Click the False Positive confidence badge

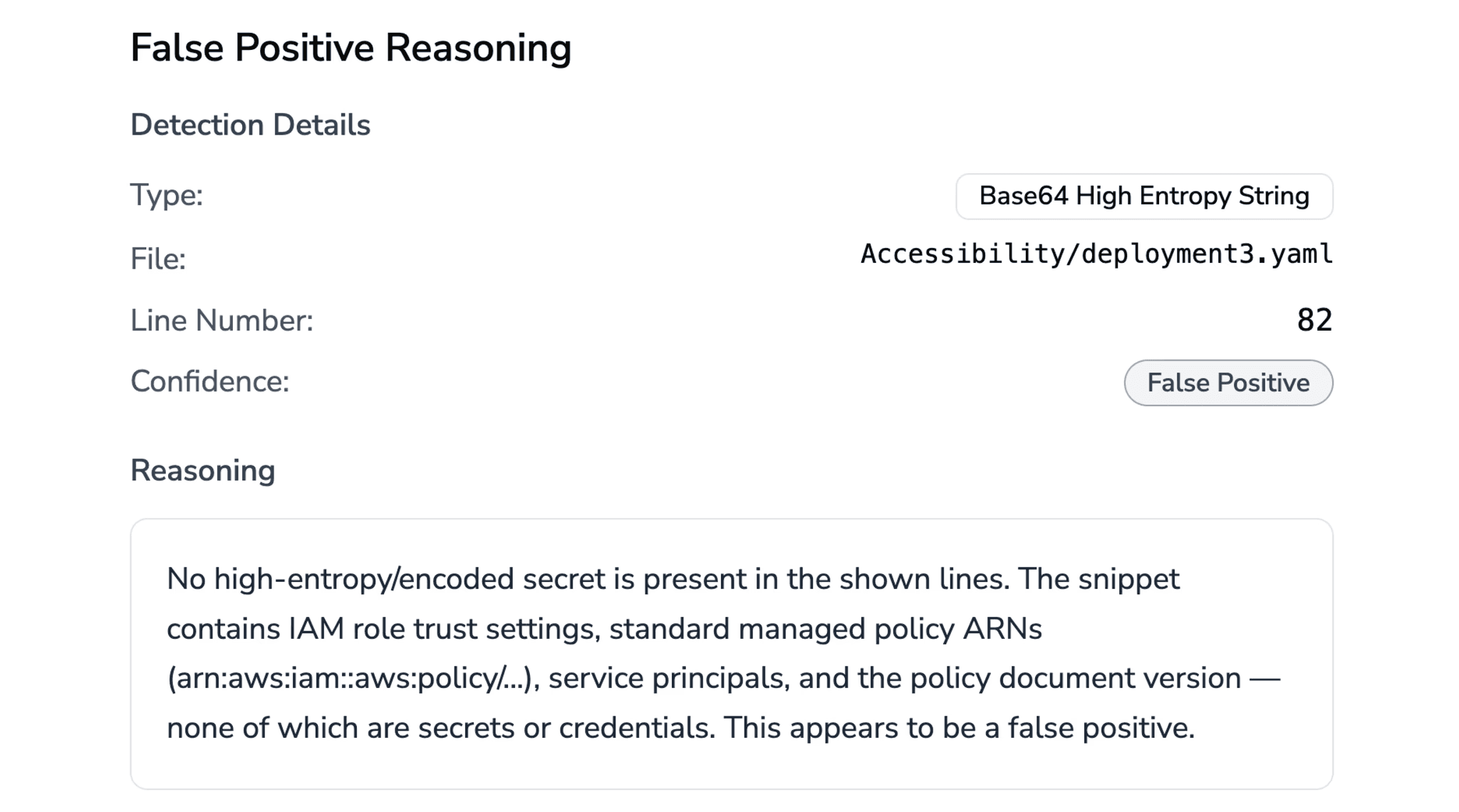tap(1227, 382)
